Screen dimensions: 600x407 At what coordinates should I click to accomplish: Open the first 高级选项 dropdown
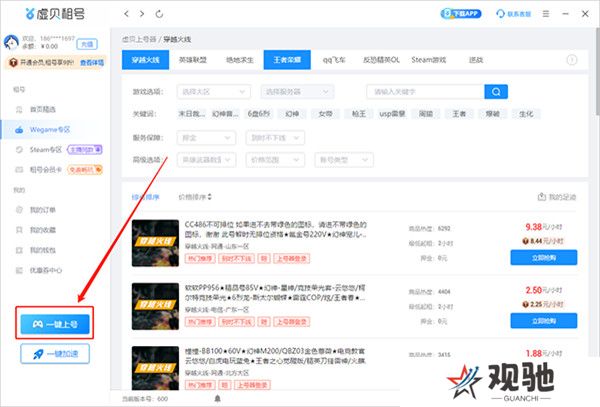(x=206, y=160)
